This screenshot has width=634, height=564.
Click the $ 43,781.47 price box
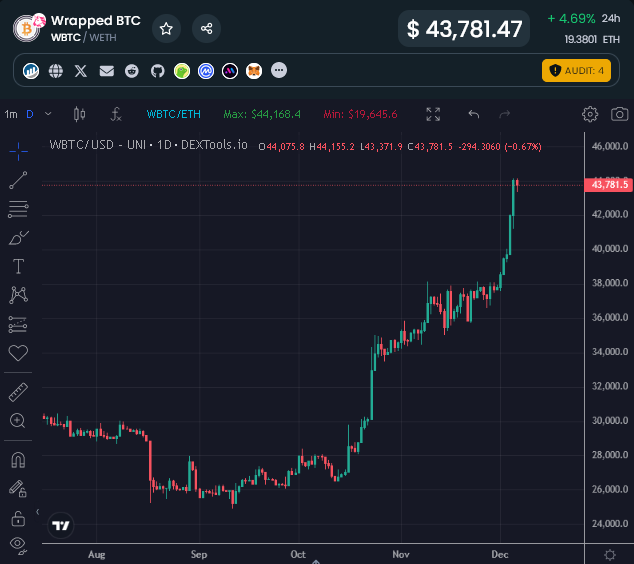pyautogui.click(x=464, y=29)
